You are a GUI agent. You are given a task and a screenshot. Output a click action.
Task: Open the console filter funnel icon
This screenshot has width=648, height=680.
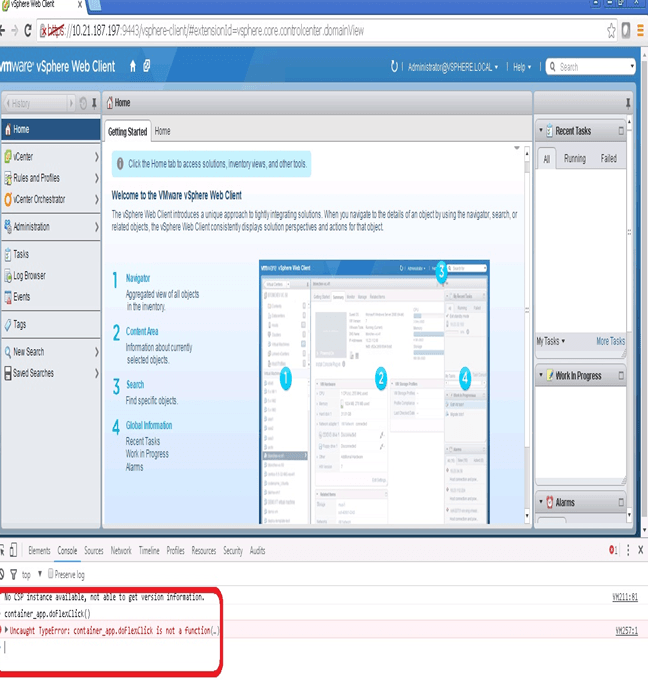point(13,575)
